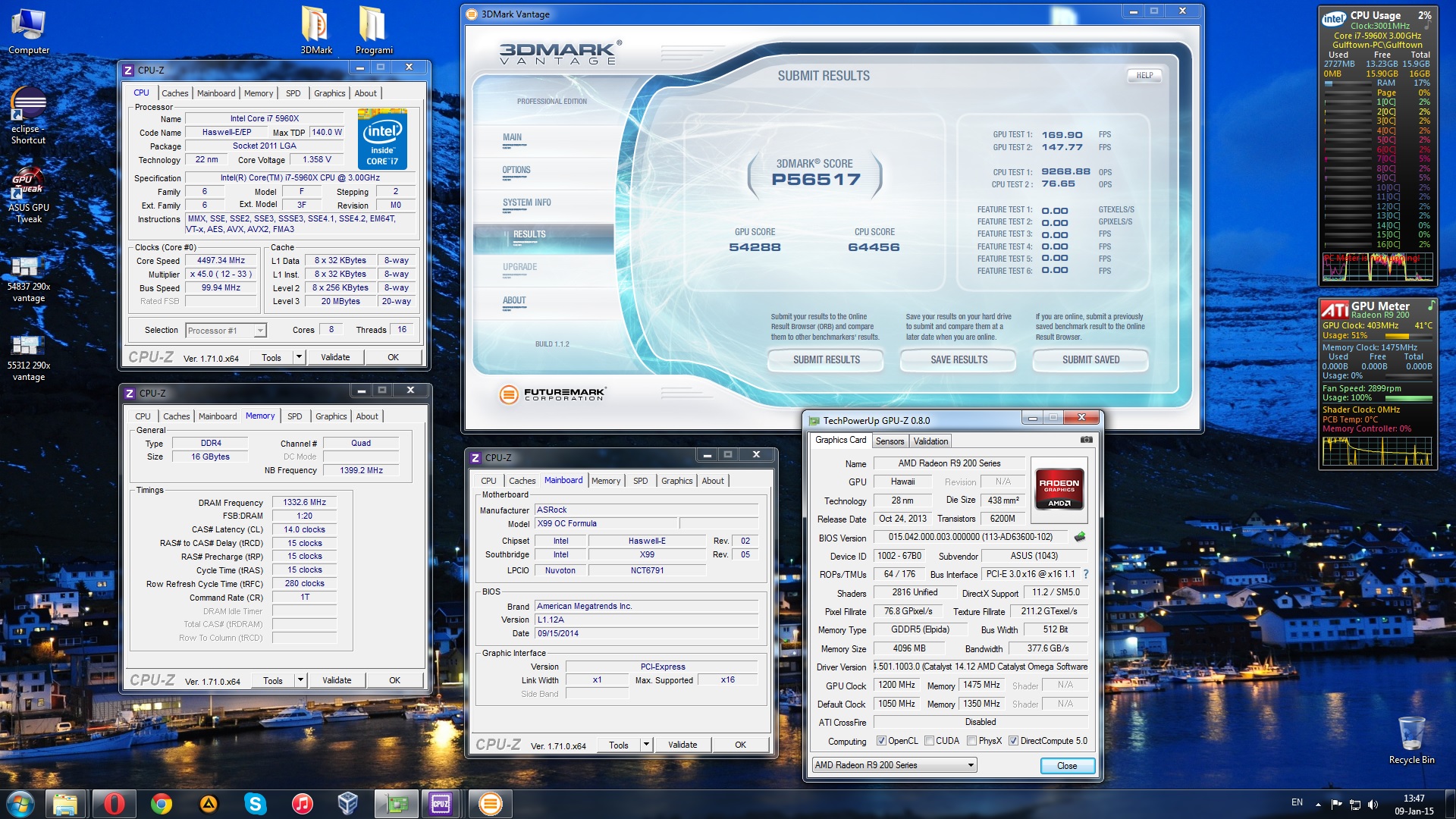The width and height of the screenshot is (1456, 819).
Task: Toggle the CUDA checkbox in GPU-Z
Action: [x=929, y=741]
